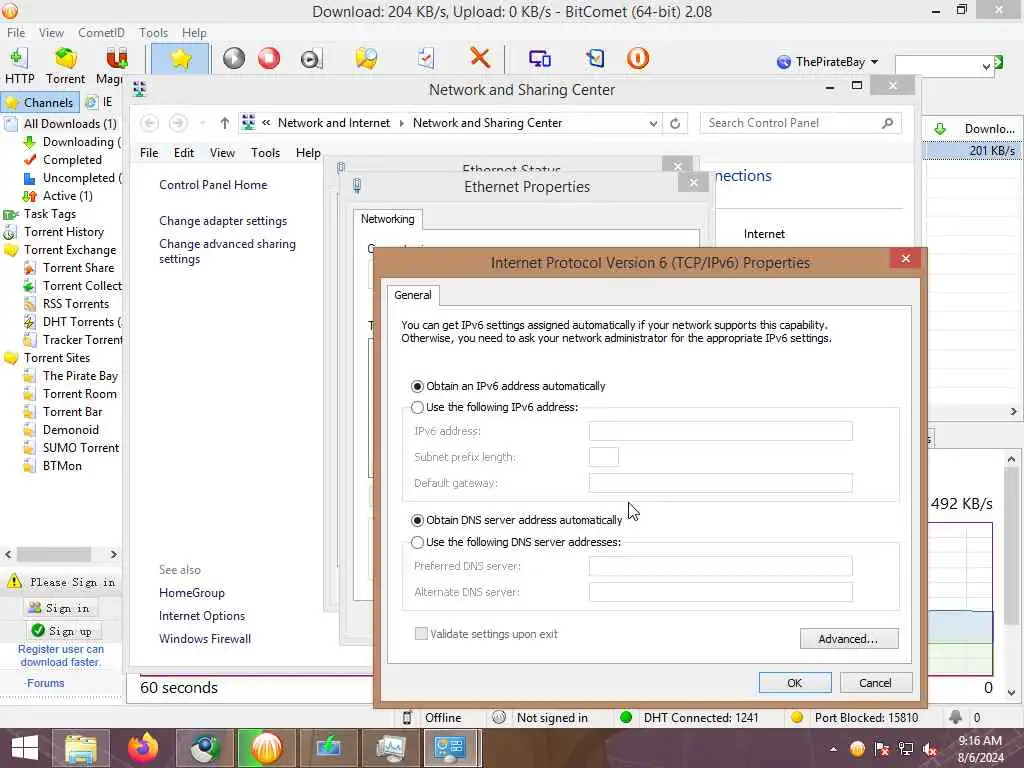1024x768 pixels.
Task: Open Change advanced sharing settings link
Action: point(227,251)
